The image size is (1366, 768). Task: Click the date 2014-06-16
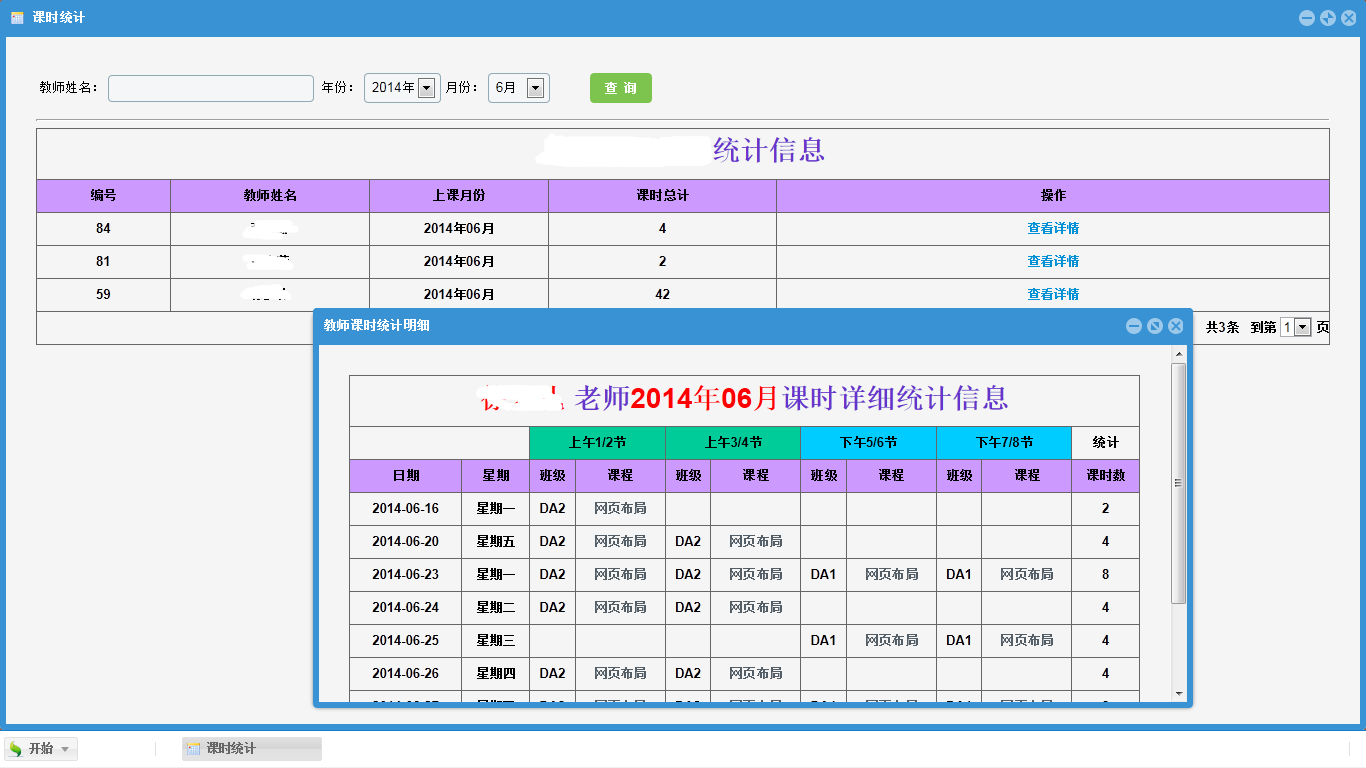[x=406, y=508]
